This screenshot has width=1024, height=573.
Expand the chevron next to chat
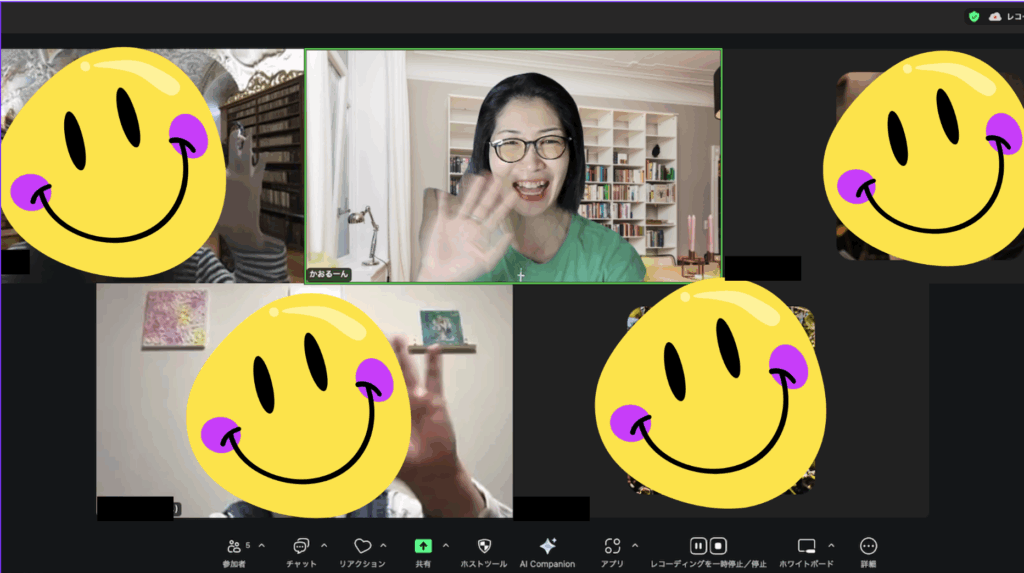(x=324, y=546)
